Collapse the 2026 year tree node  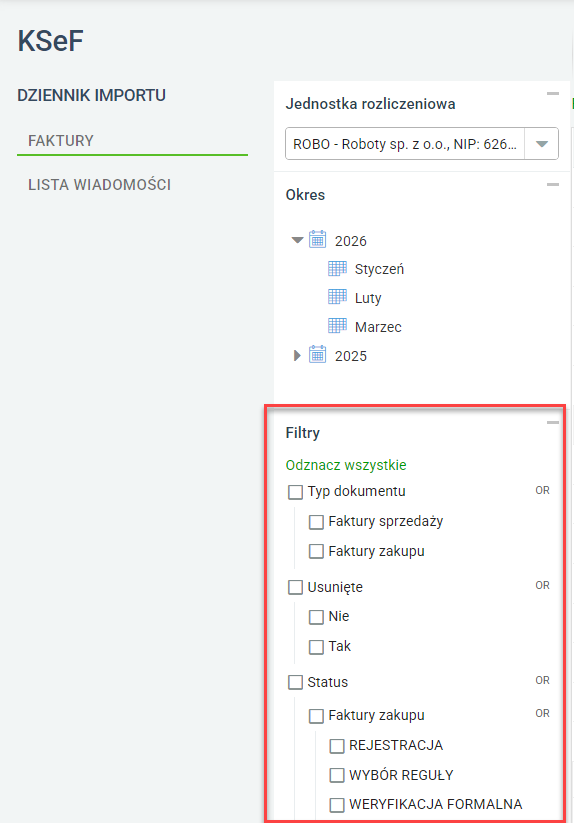[297, 240]
